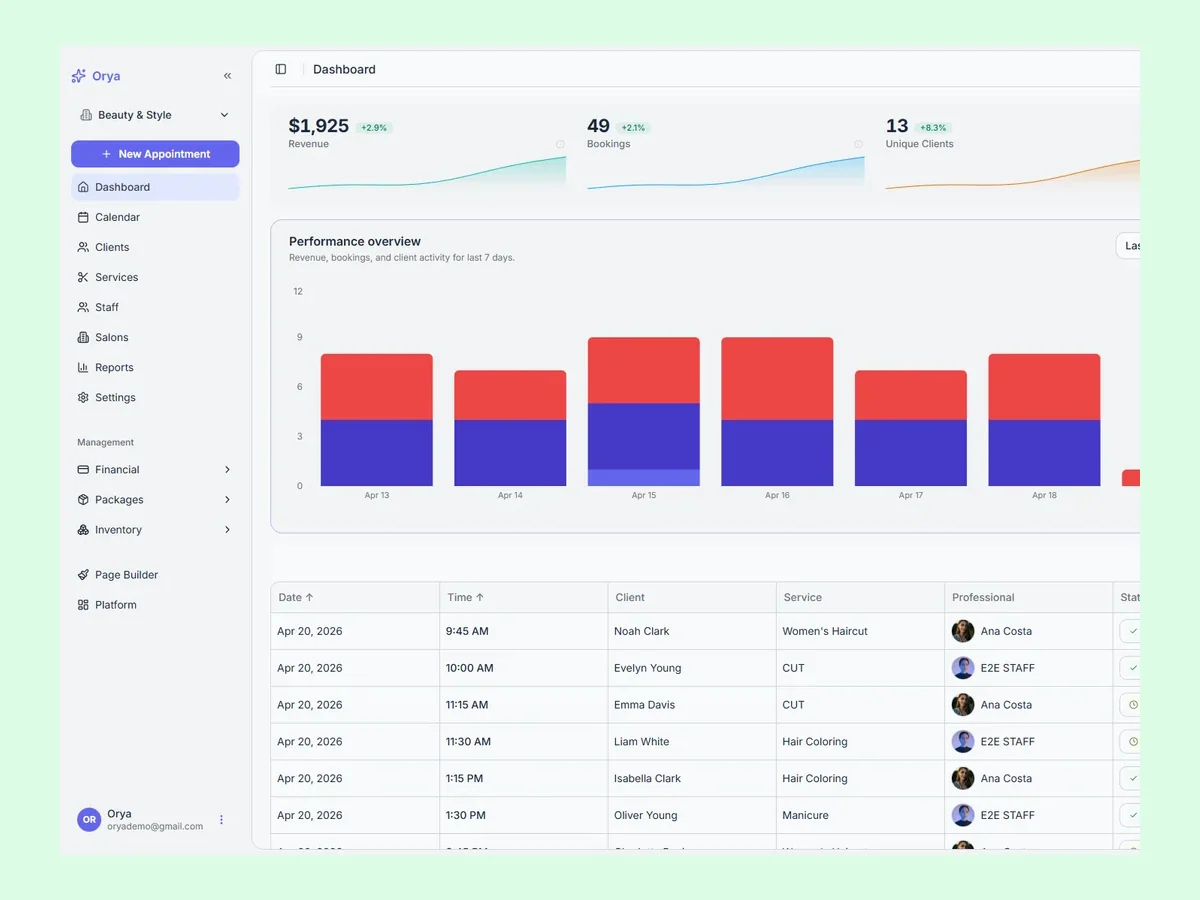Click the Reports bar-chart icon
Screen dimensions: 1200x900
tap(83, 367)
